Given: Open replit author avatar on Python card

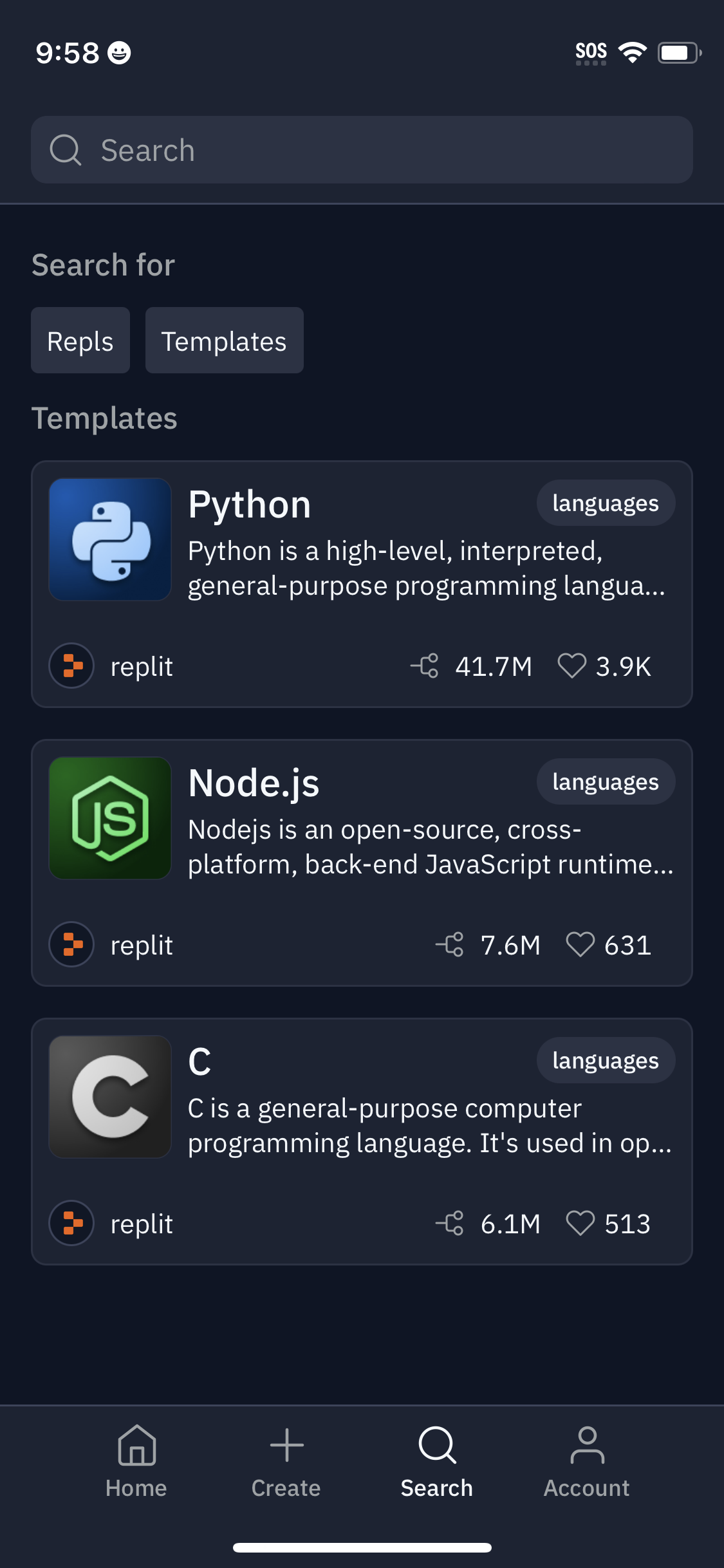Looking at the screenshot, I should tap(72, 666).
